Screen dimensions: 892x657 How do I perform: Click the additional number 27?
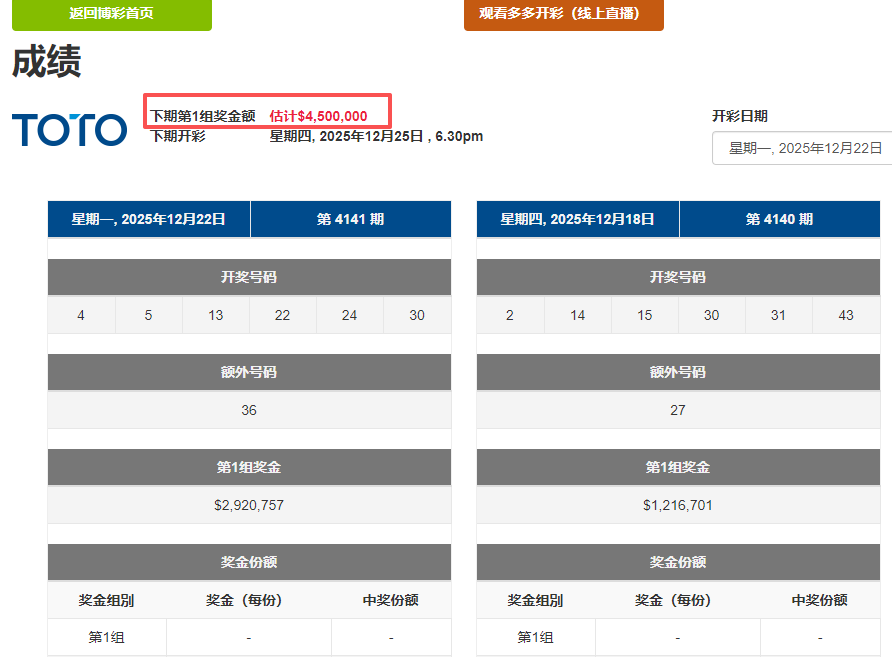coord(678,410)
